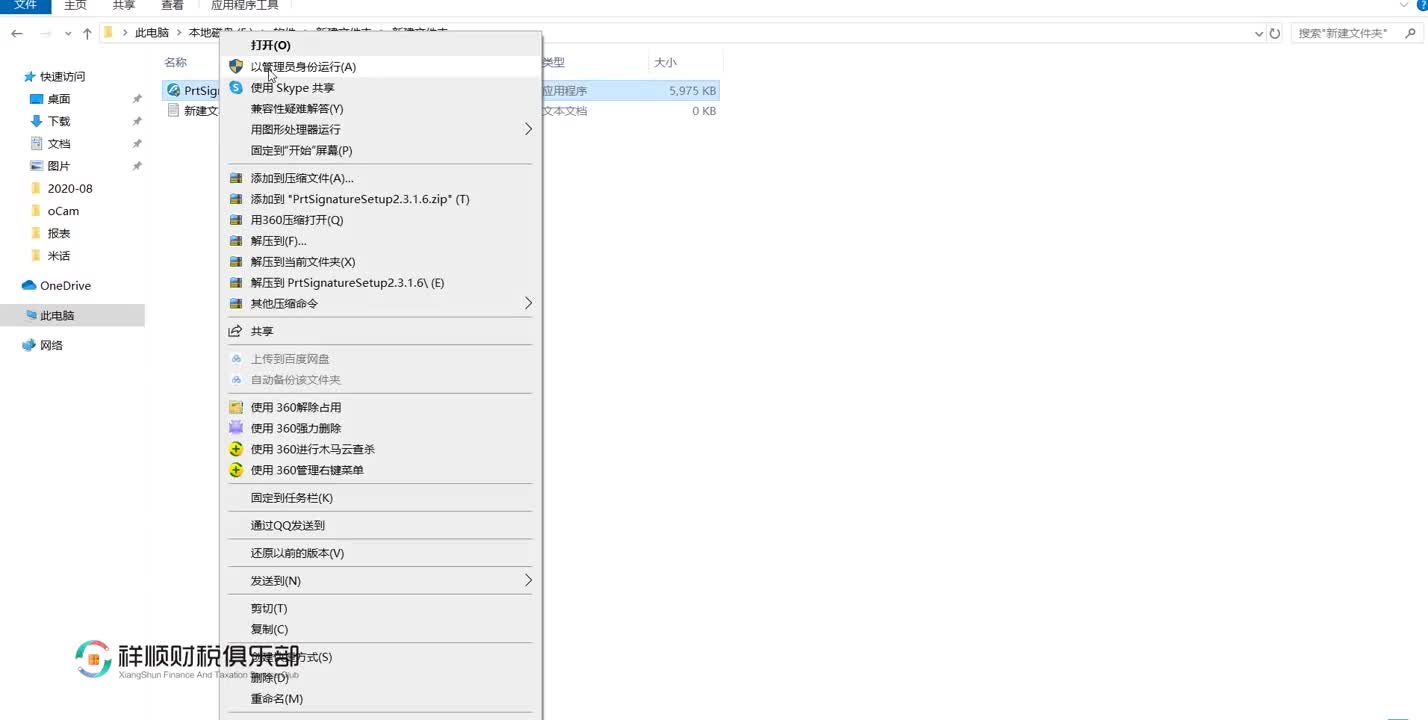This screenshot has width=1428, height=720.
Task: Open the 应用程序工具 ribbon tab
Action: pos(245,6)
